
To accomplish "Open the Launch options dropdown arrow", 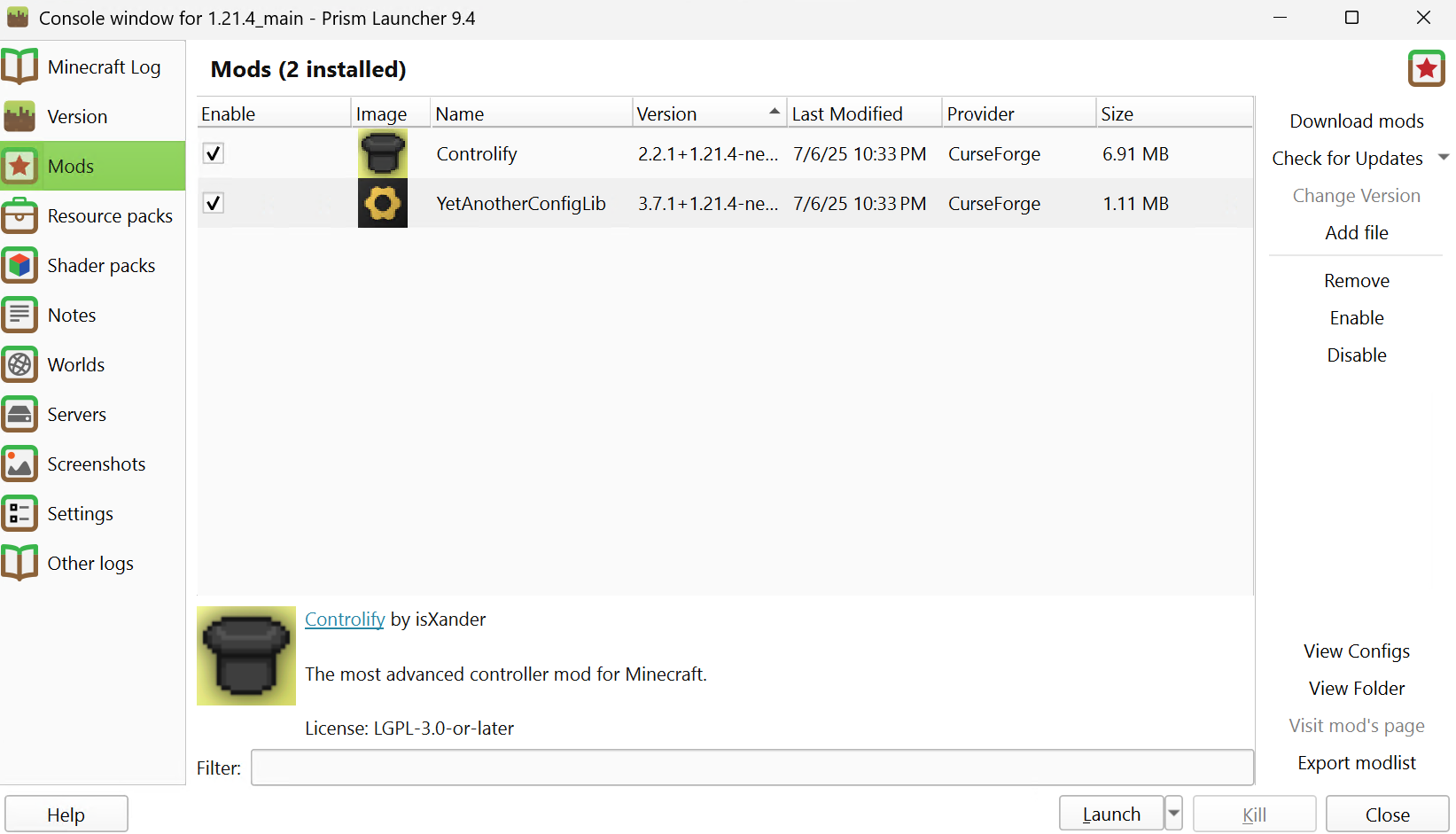I will (x=1174, y=814).
